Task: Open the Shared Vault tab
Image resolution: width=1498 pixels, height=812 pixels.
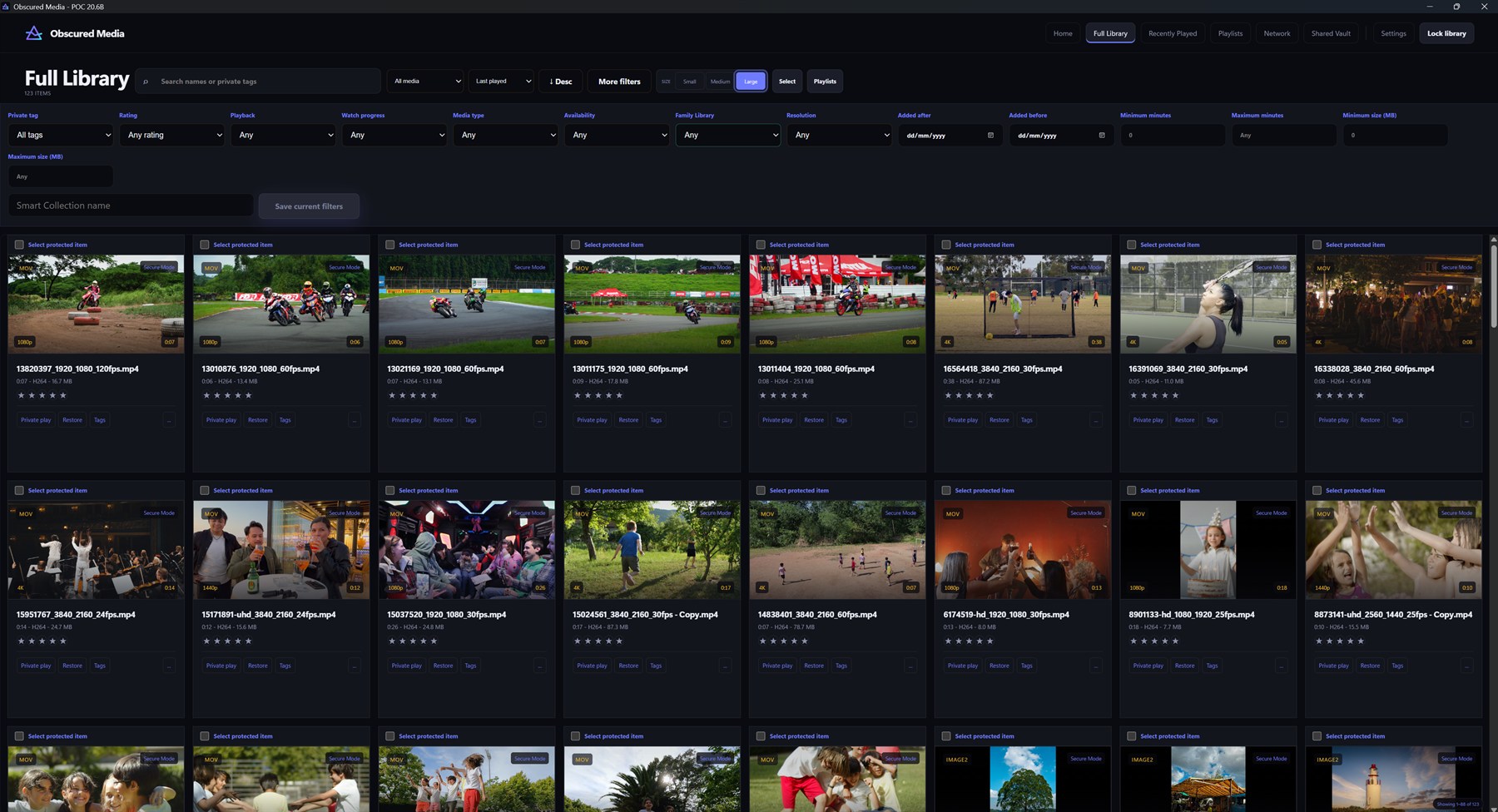Action: [1331, 33]
